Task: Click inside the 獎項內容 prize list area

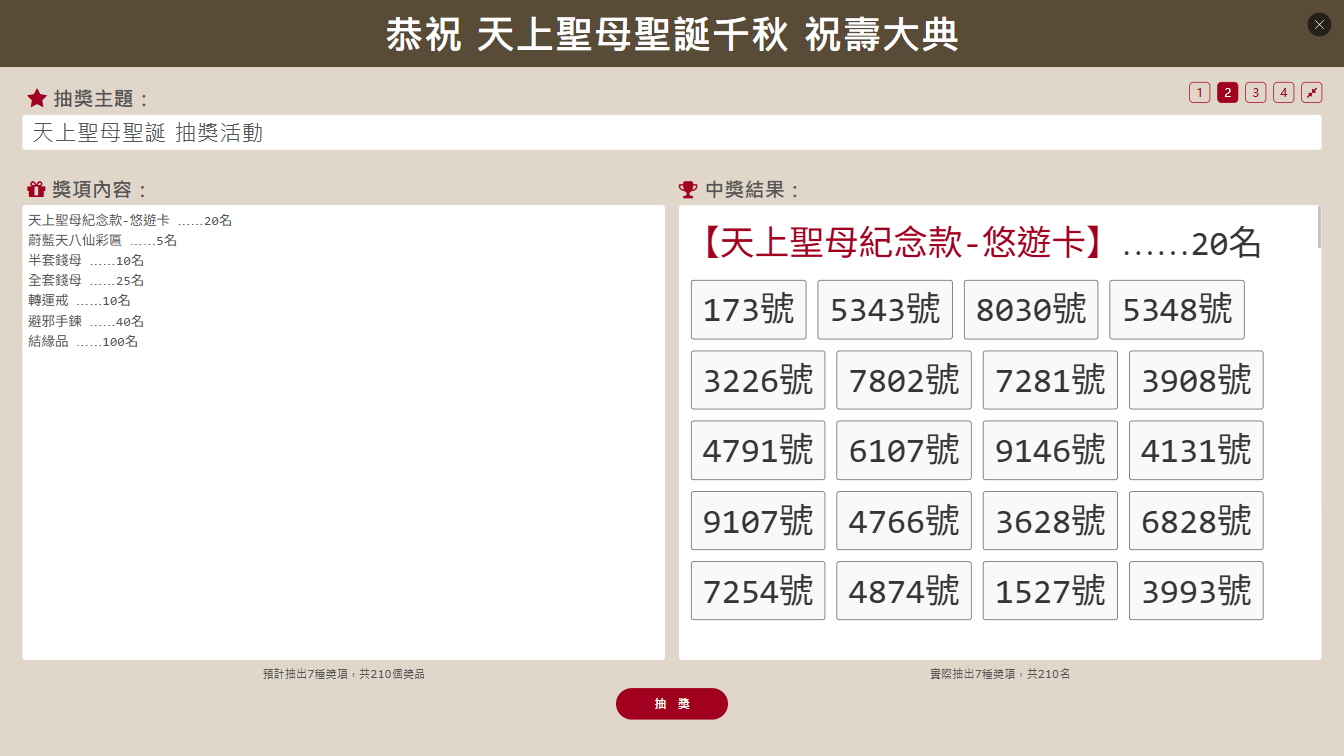Action: tap(343, 430)
